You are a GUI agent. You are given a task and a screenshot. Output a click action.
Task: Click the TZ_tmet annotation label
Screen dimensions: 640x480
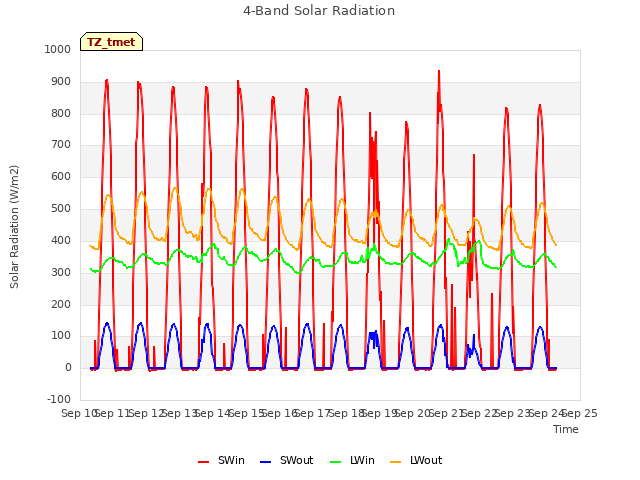[x=111, y=42]
